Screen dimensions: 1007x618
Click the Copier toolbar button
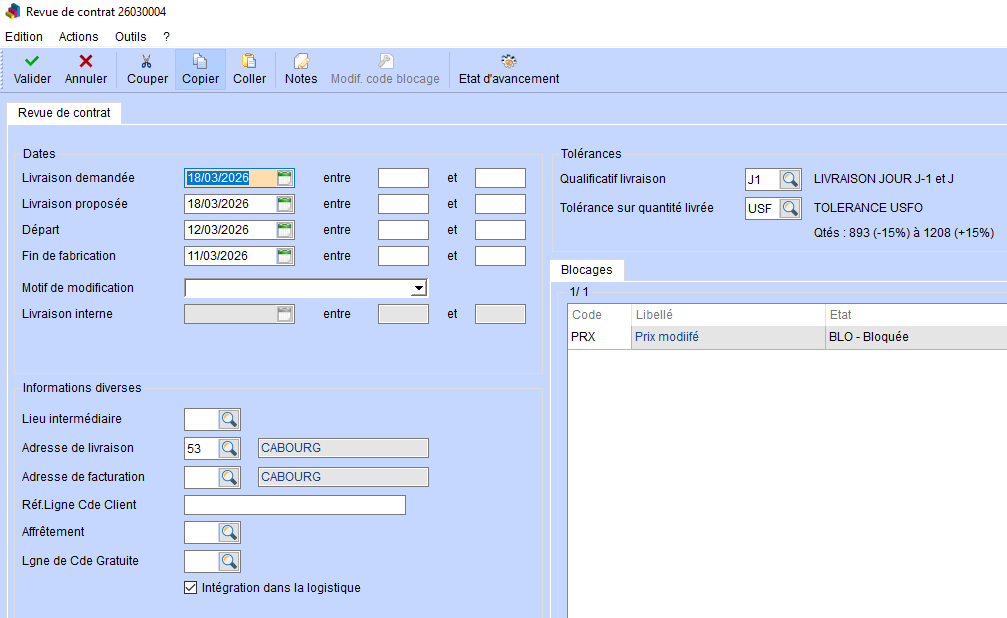pyautogui.click(x=200, y=69)
